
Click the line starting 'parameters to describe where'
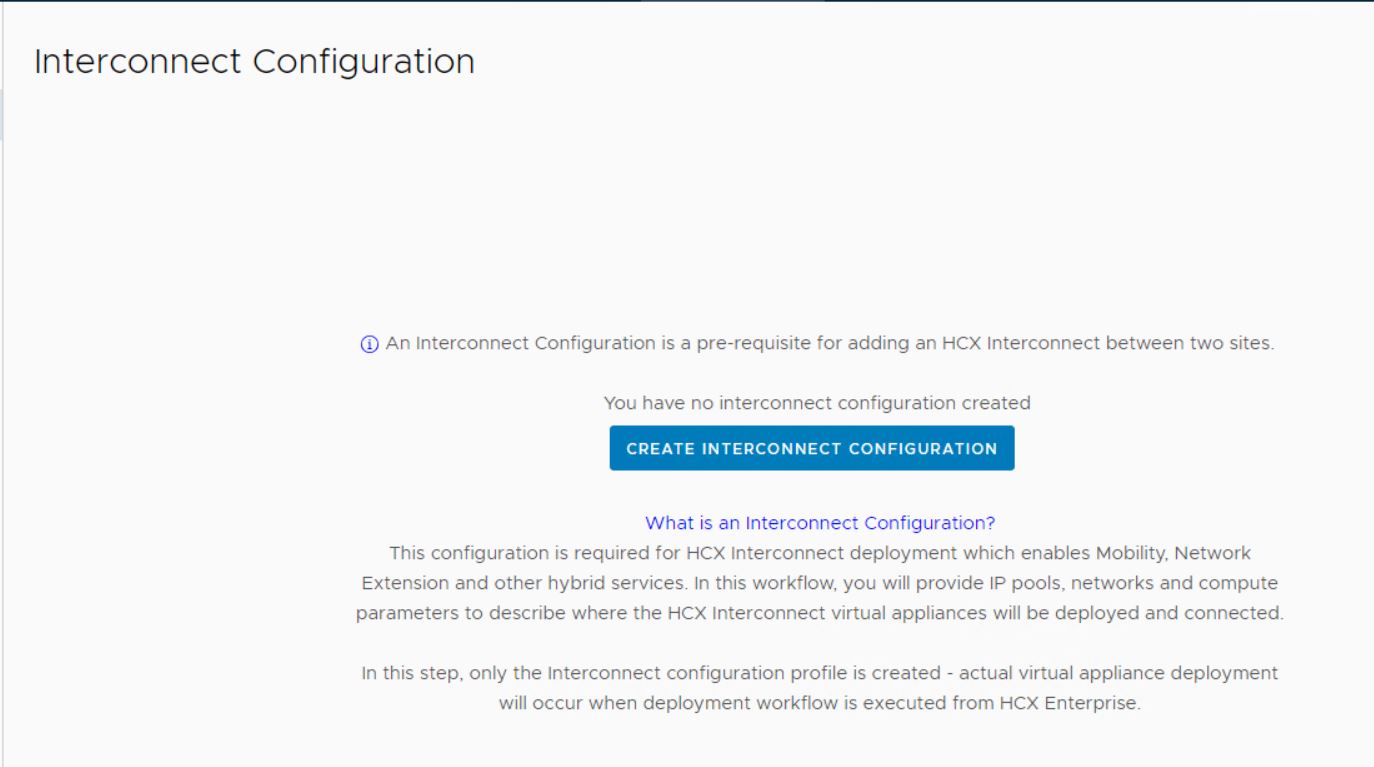pyautogui.click(x=819, y=613)
